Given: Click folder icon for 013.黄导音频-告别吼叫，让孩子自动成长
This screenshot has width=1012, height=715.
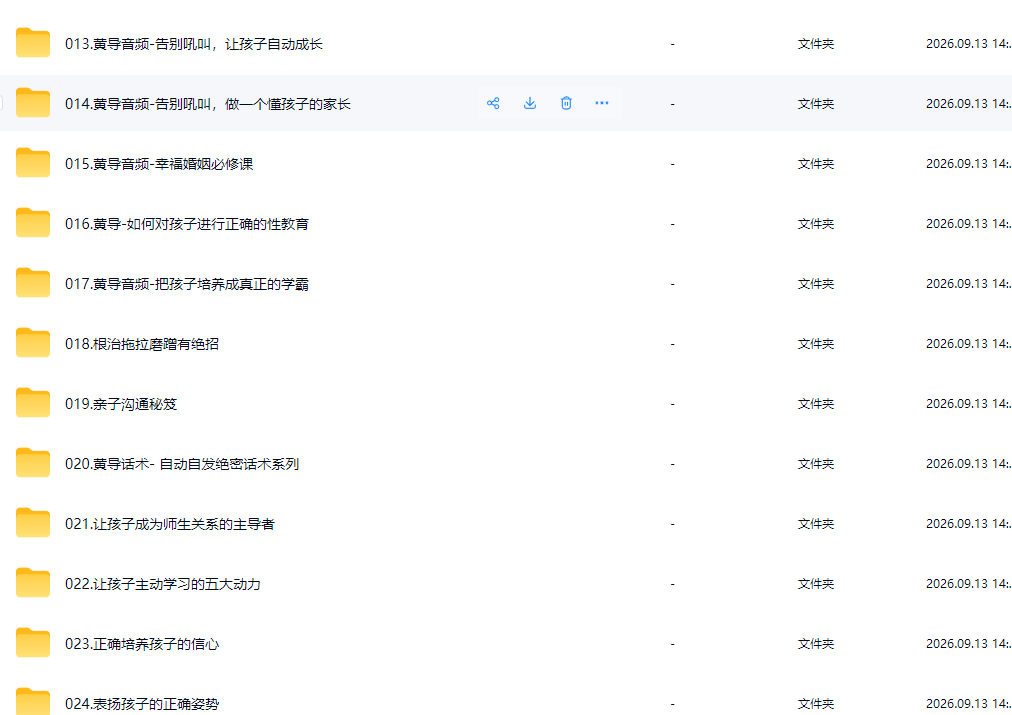Looking at the screenshot, I should 33,43.
